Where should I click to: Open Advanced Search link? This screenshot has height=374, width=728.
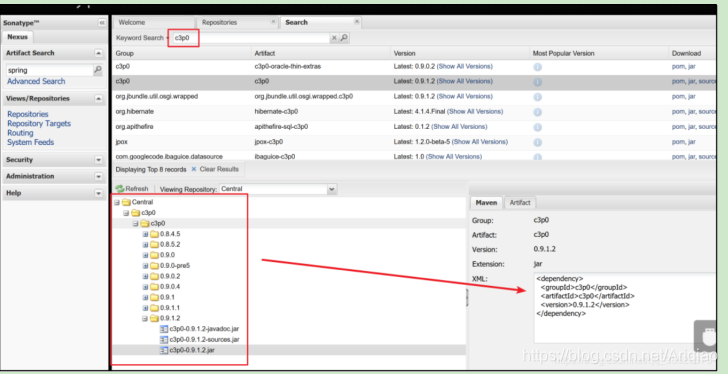[36, 82]
